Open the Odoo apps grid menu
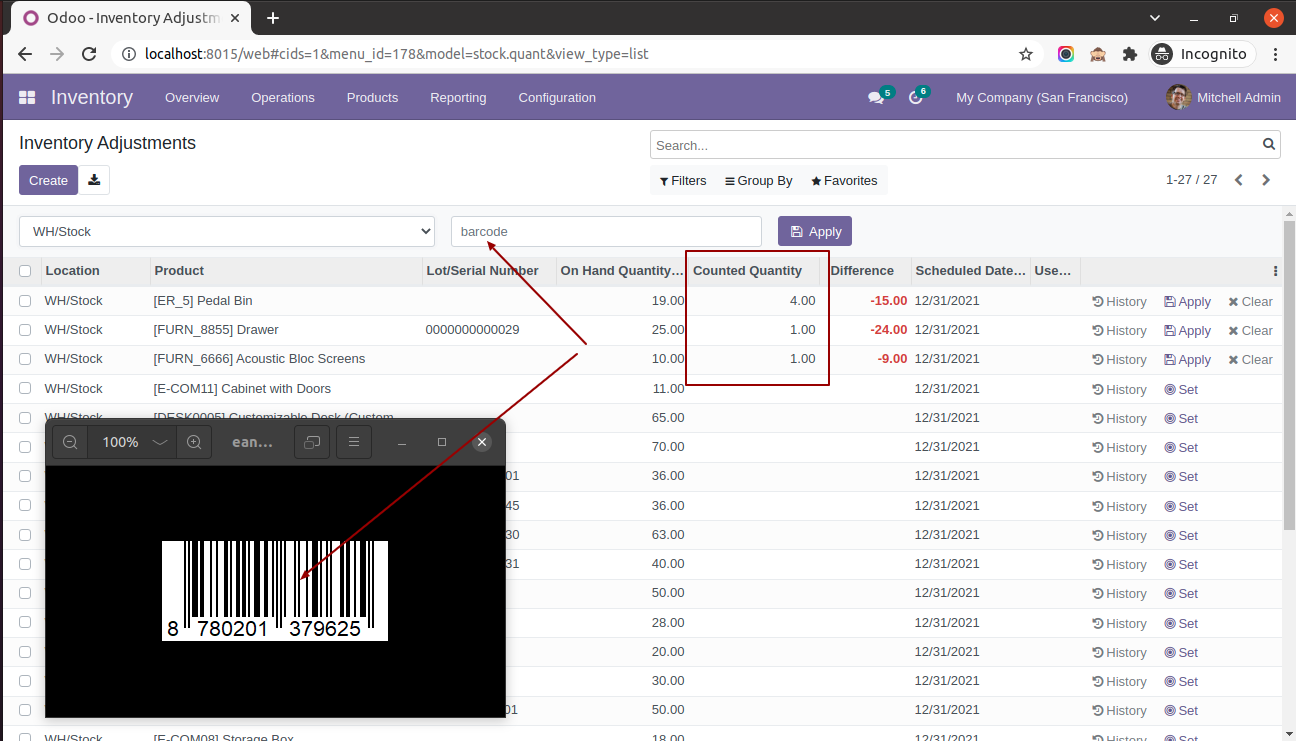The width and height of the screenshot is (1296, 741). click(27, 97)
